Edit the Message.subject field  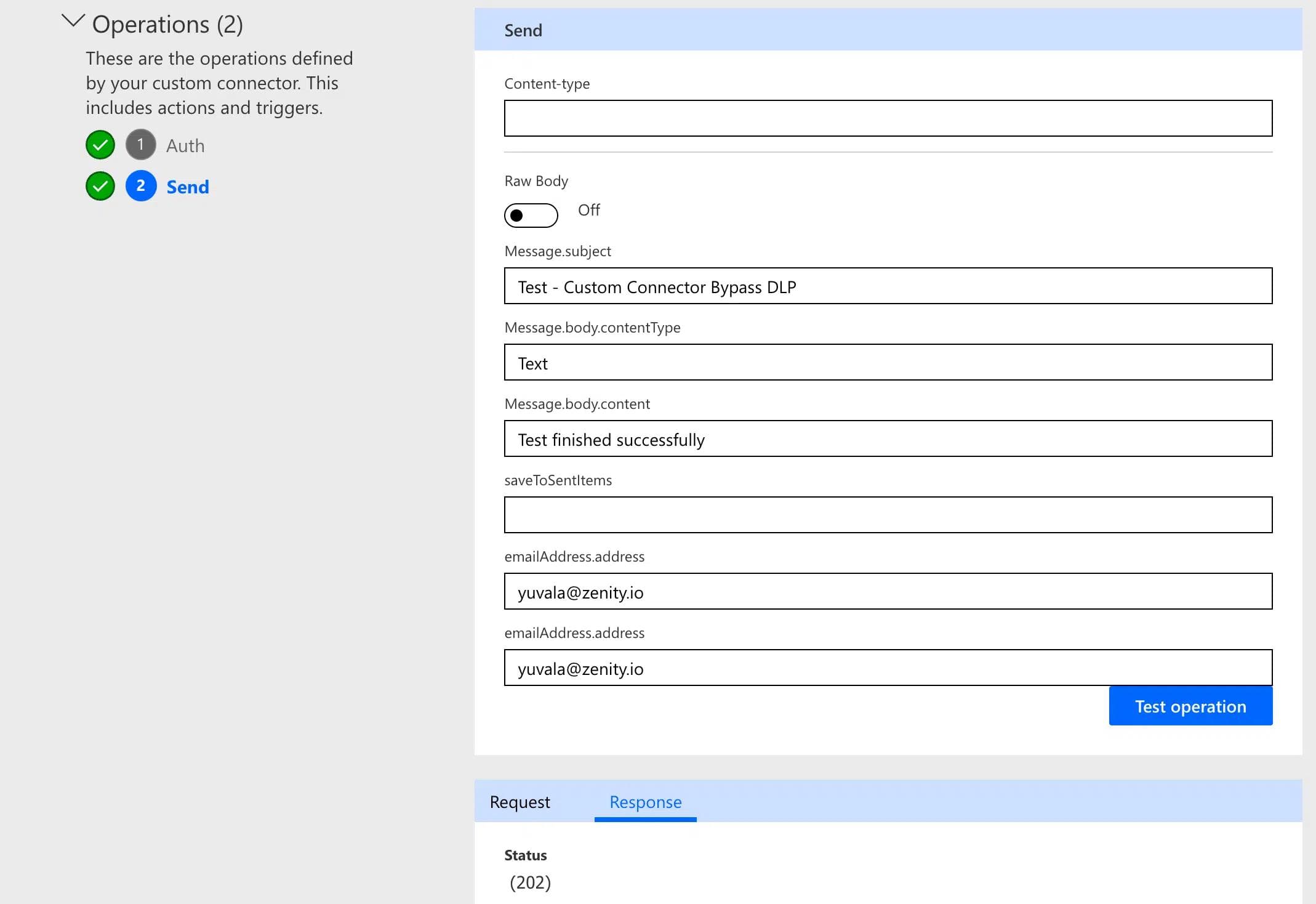888,286
